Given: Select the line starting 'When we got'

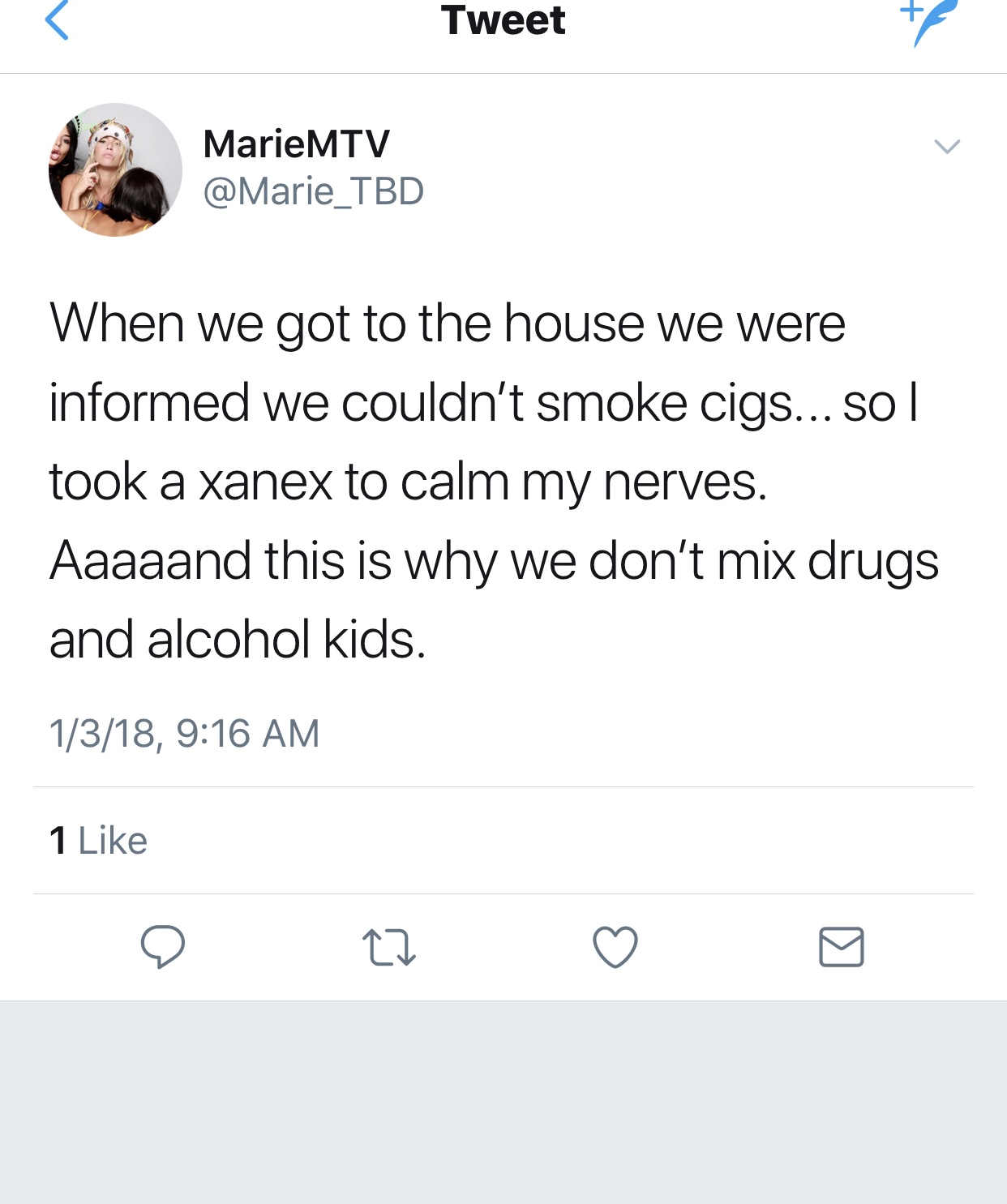Looking at the screenshot, I should [x=448, y=324].
